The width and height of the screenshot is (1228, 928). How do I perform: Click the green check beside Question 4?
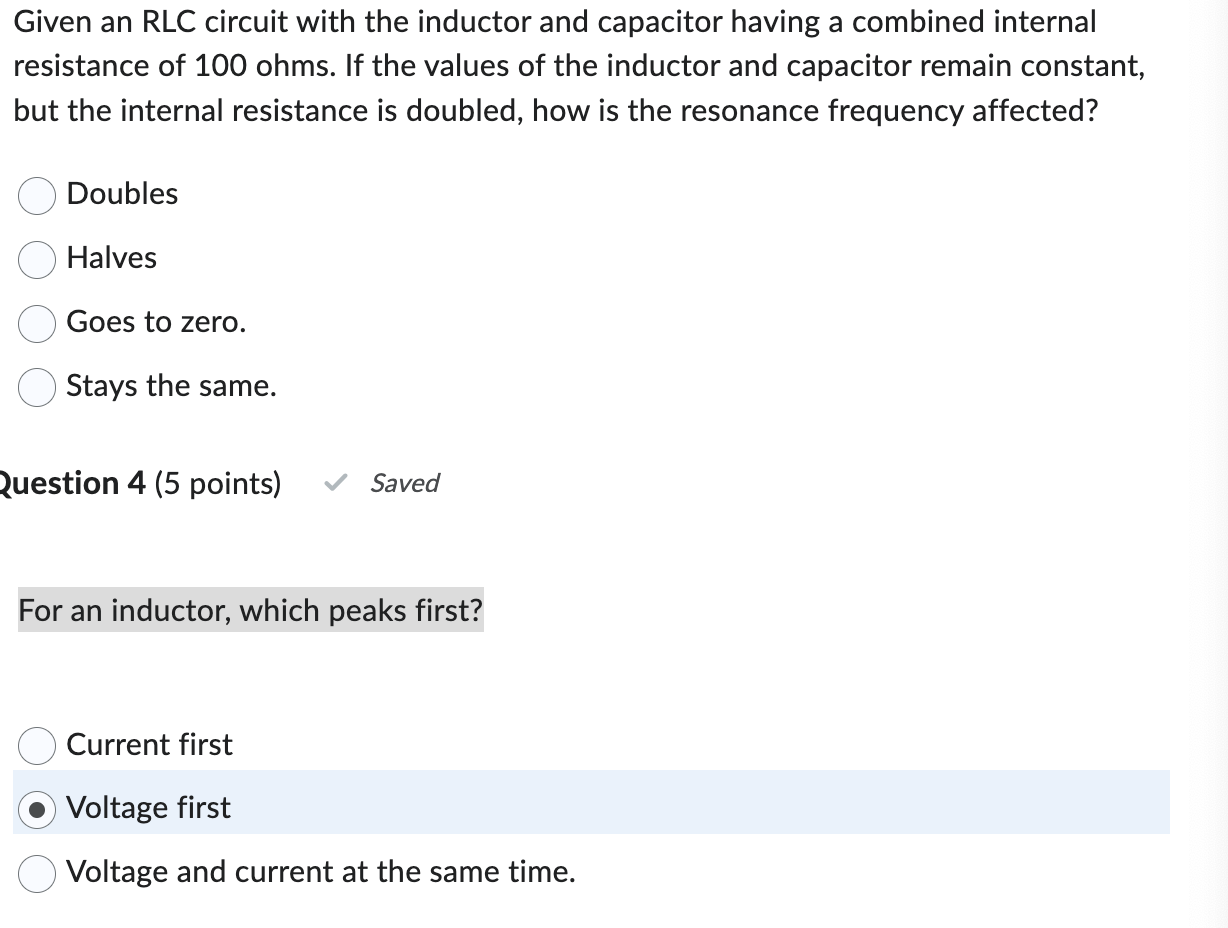coord(335,483)
